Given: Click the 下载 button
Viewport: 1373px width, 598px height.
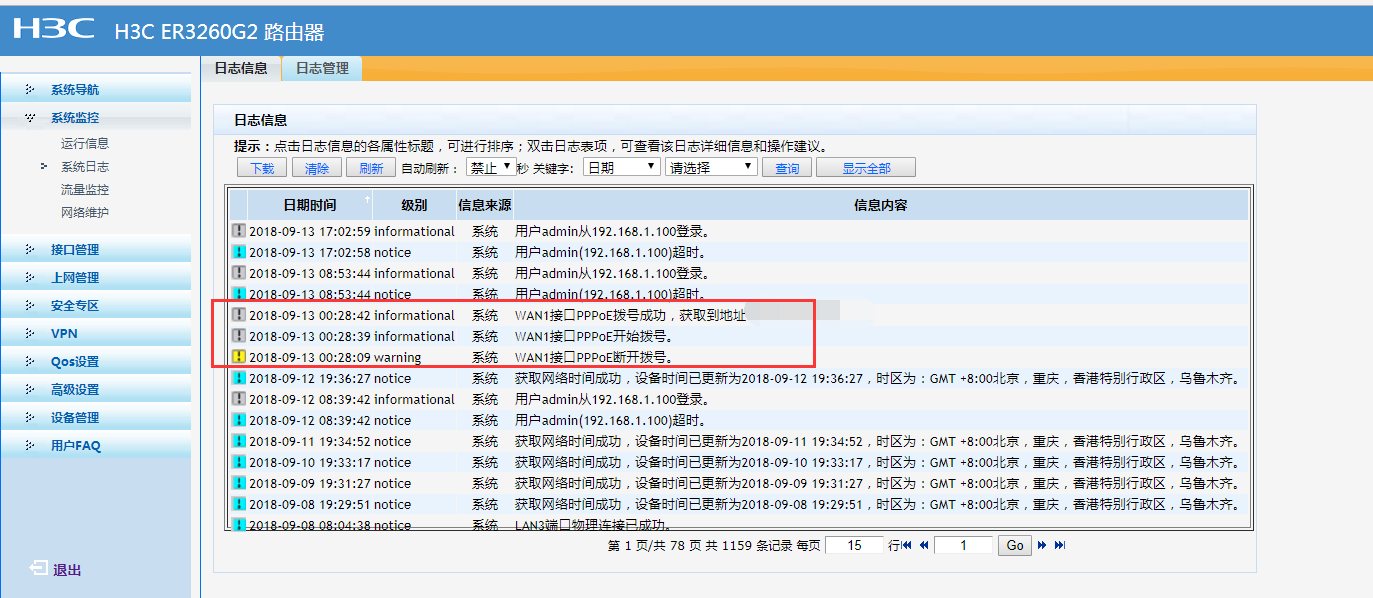Looking at the screenshot, I should pos(262,168).
